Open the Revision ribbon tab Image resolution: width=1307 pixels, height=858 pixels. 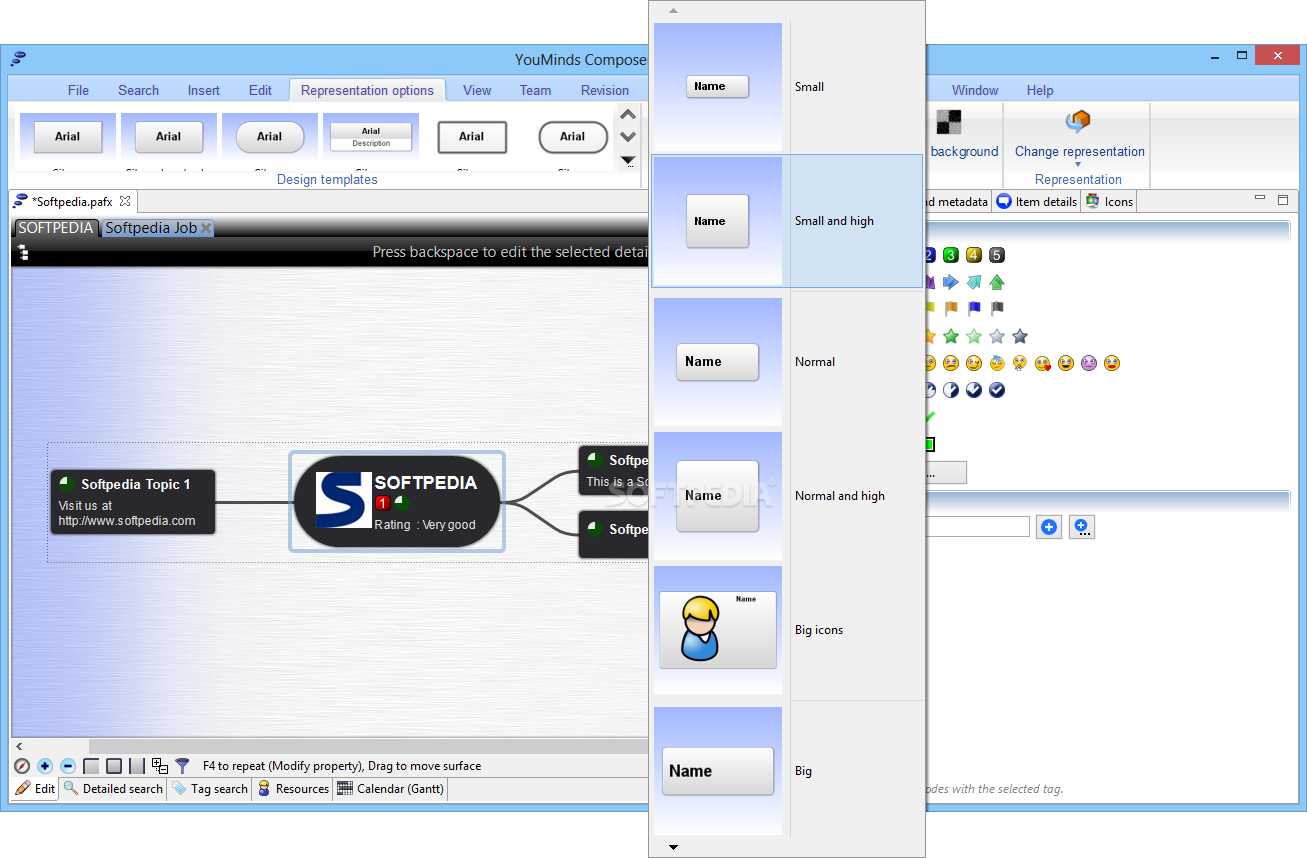tap(605, 90)
